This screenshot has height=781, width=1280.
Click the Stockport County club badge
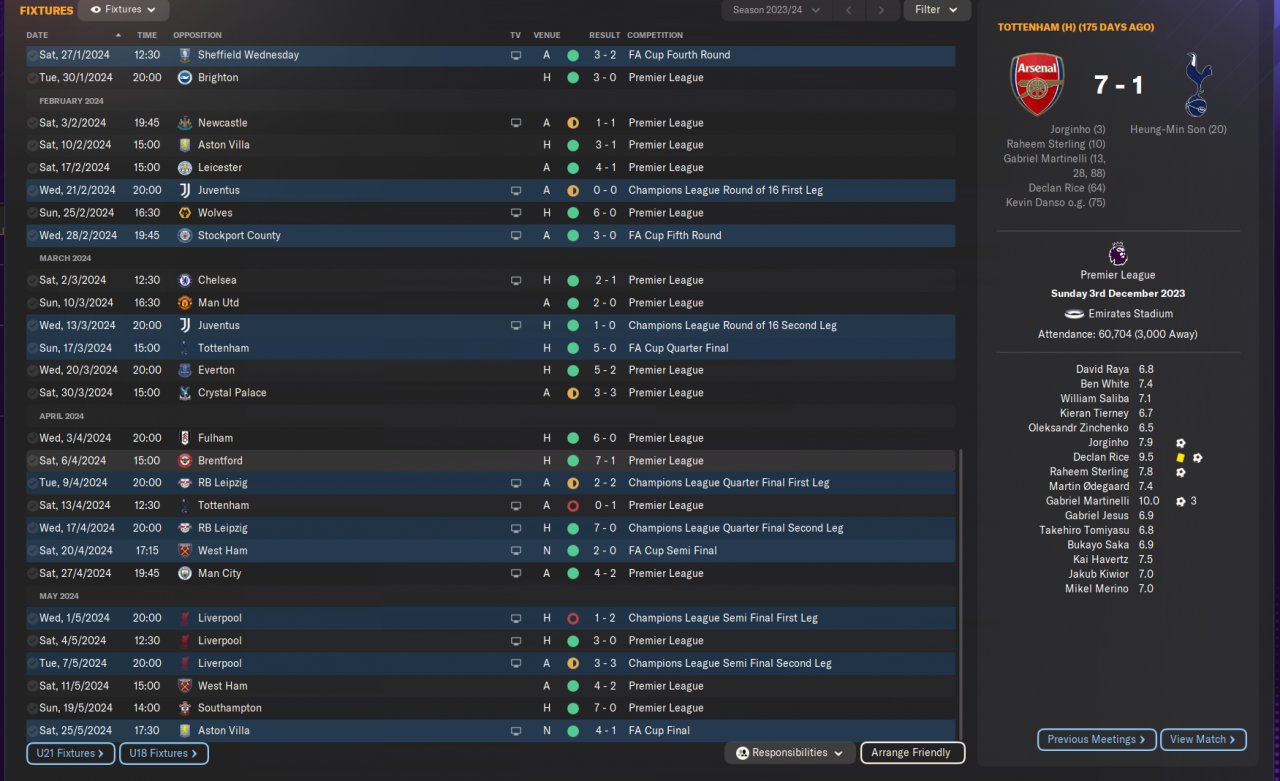coord(185,236)
